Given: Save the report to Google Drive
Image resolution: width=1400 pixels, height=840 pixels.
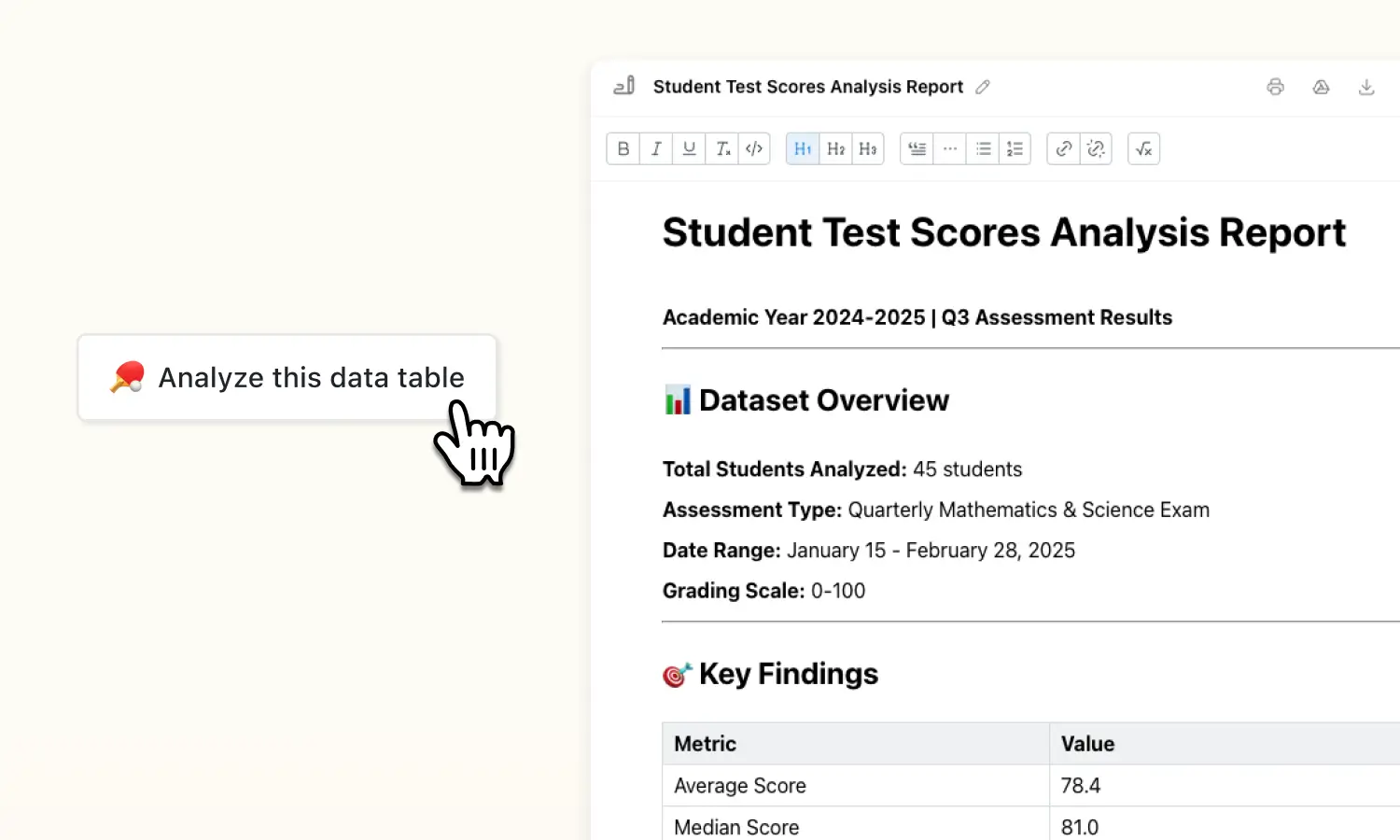Looking at the screenshot, I should tap(1321, 87).
